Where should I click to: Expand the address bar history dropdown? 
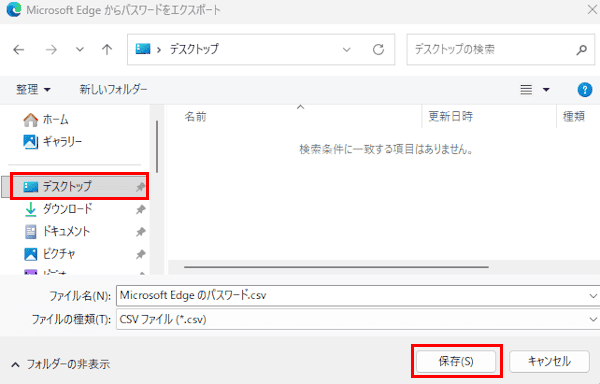coord(347,49)
